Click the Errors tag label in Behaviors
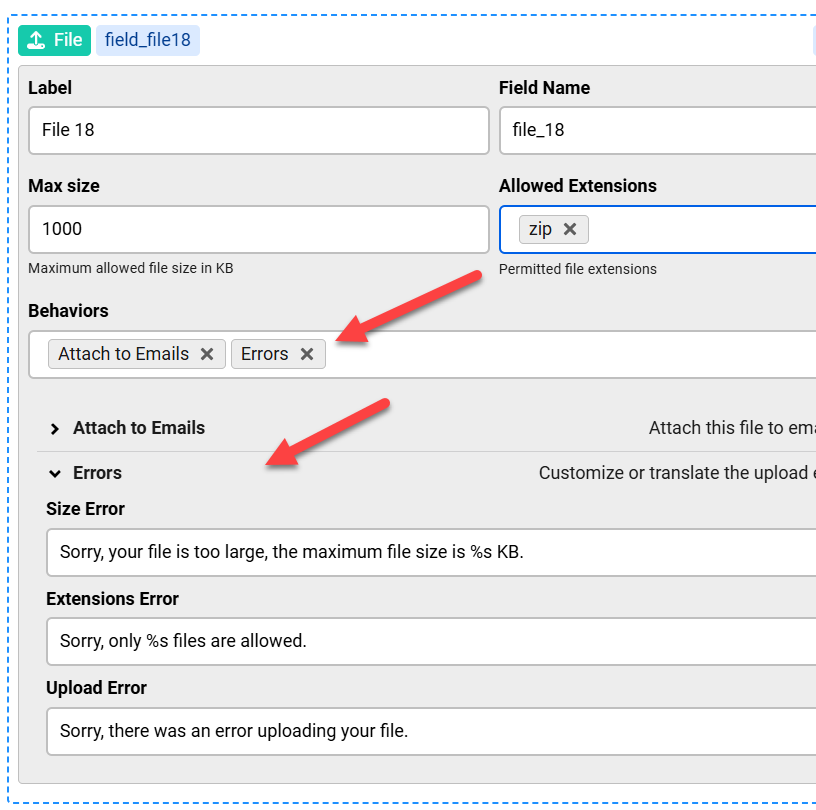This screenshot has height=810, width=816. [x=264, y=354]
